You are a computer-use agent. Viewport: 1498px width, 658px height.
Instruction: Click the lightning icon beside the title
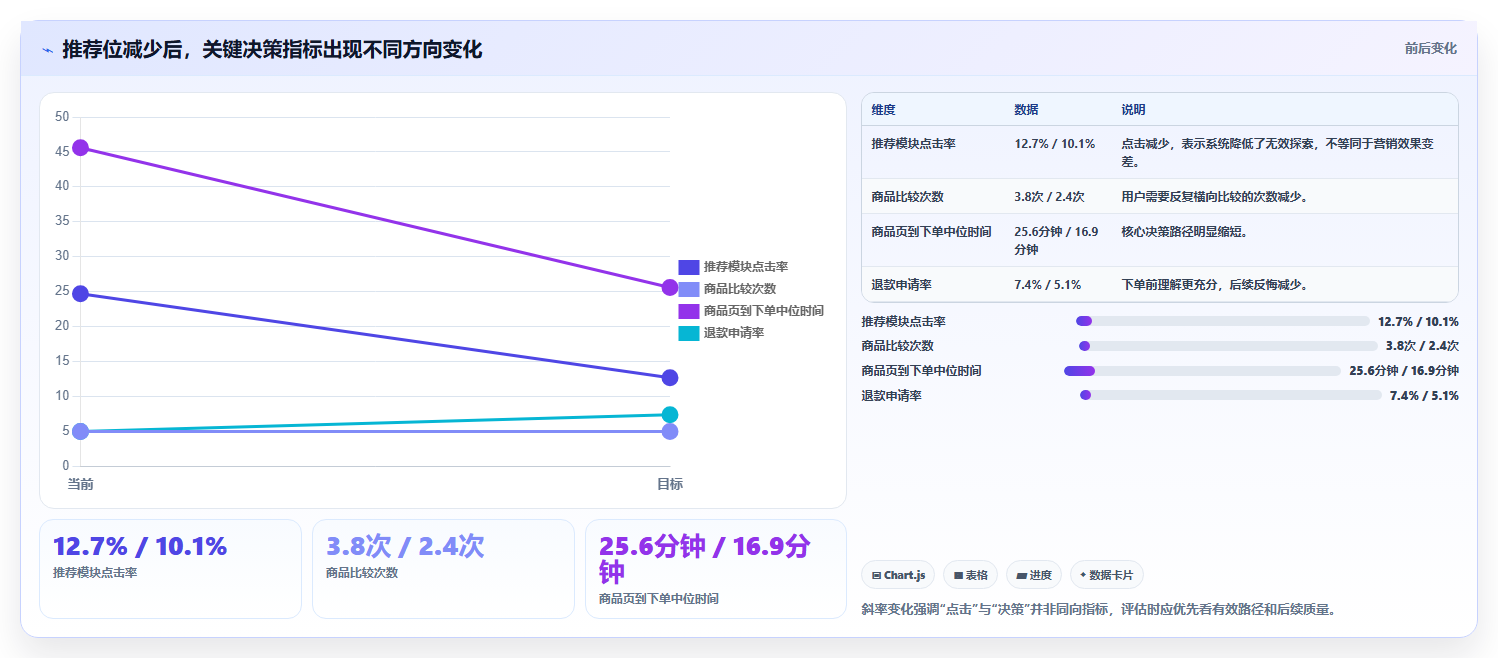coord(47,50)
